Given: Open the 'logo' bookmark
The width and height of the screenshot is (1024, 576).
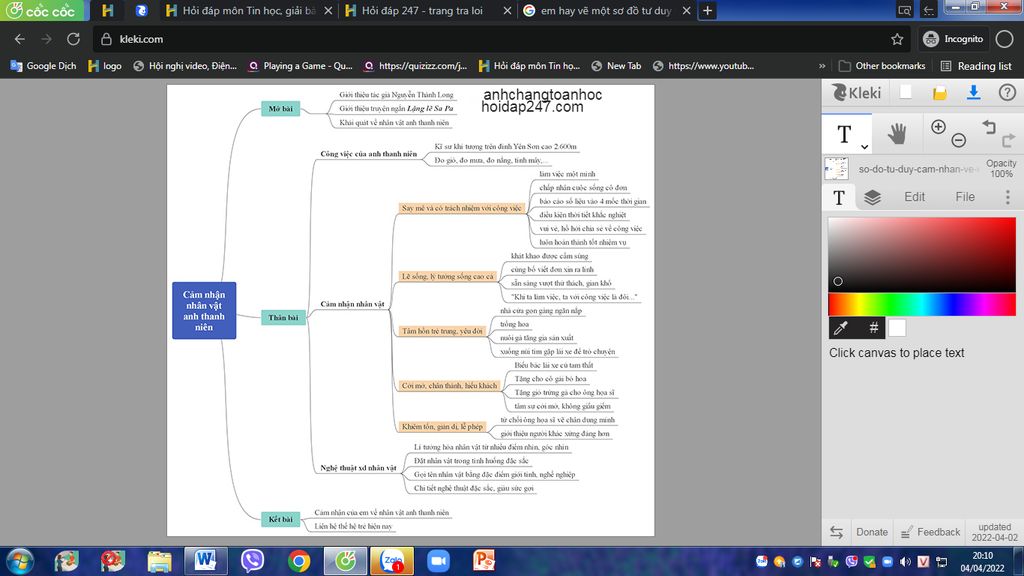Looking at the screenshot, I should pyautogui.click(x=104, y=66).
